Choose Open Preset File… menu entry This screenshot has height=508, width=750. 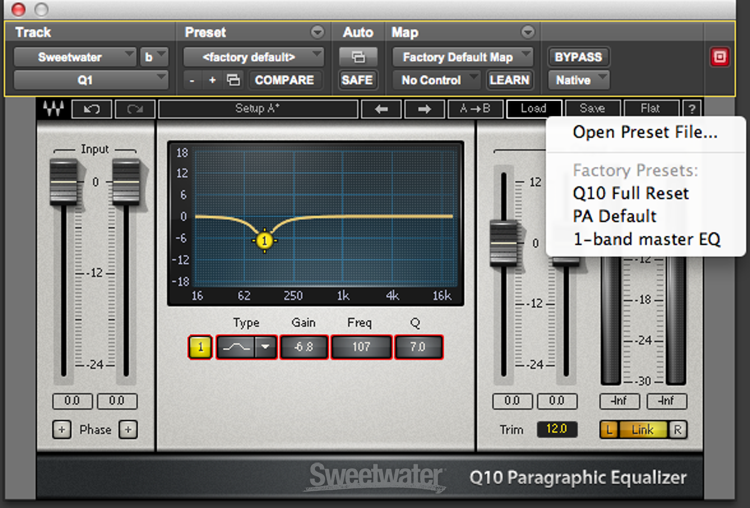coord(645,132)
